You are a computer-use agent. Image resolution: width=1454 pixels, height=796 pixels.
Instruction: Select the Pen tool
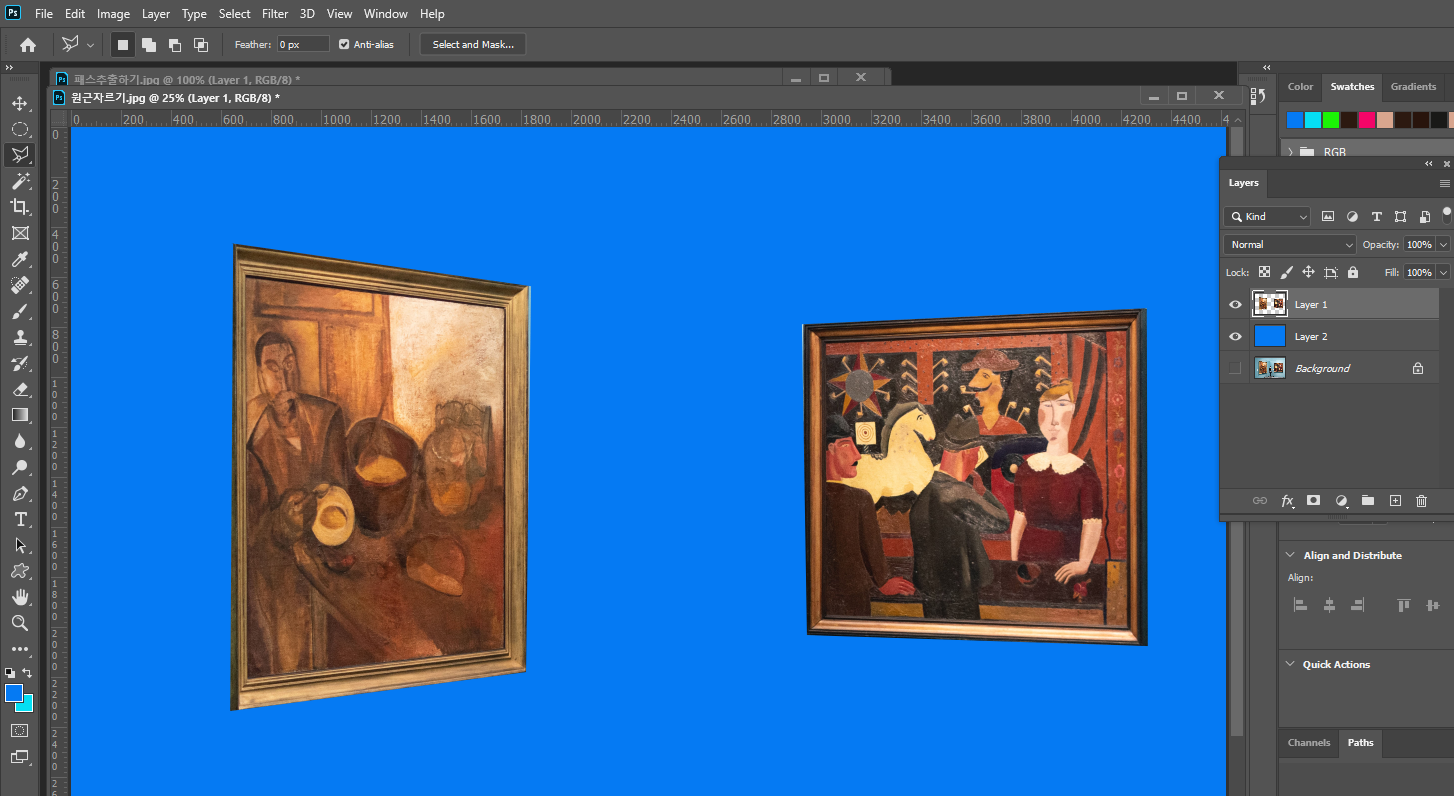click(x=19, y=494)
